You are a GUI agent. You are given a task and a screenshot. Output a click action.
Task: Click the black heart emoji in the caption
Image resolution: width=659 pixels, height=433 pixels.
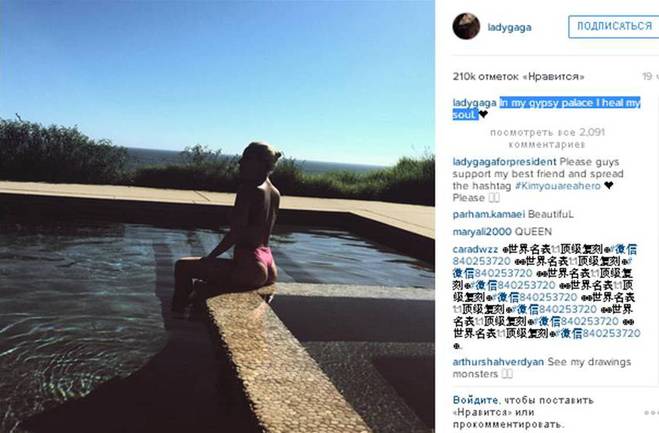(x=484, y=114)
